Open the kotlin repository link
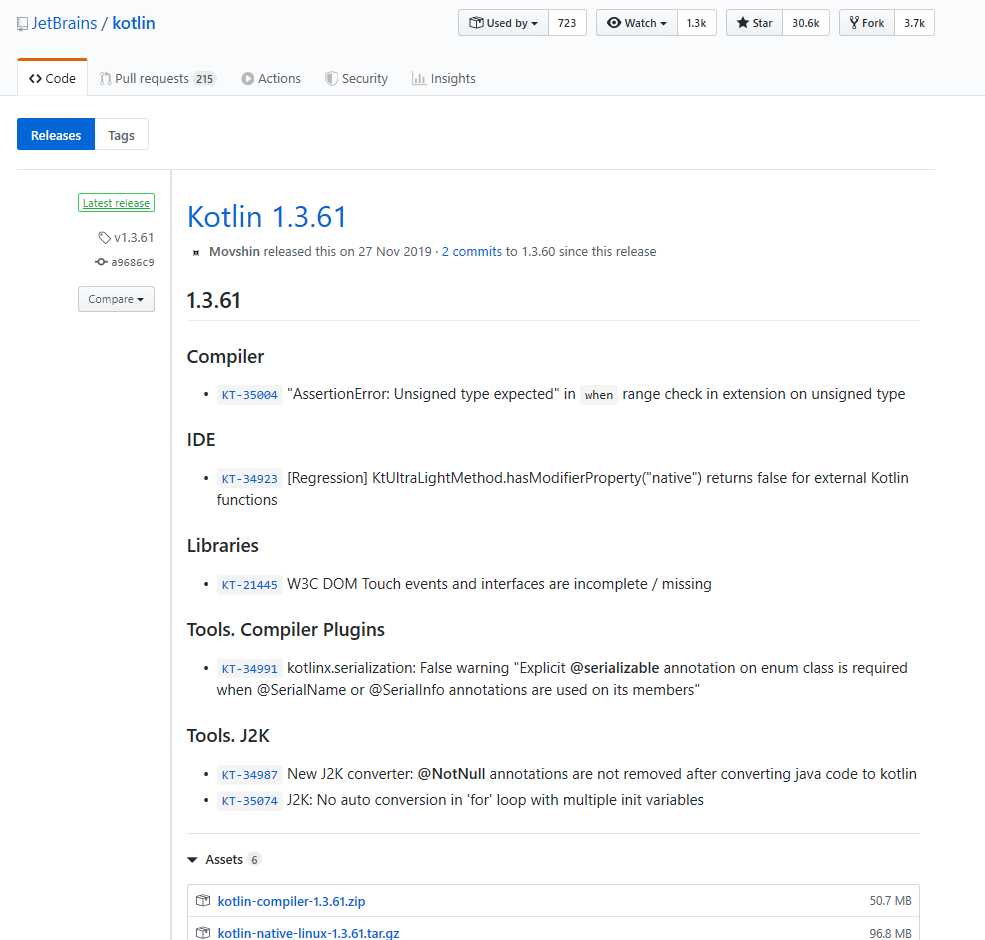 (134, 23)
